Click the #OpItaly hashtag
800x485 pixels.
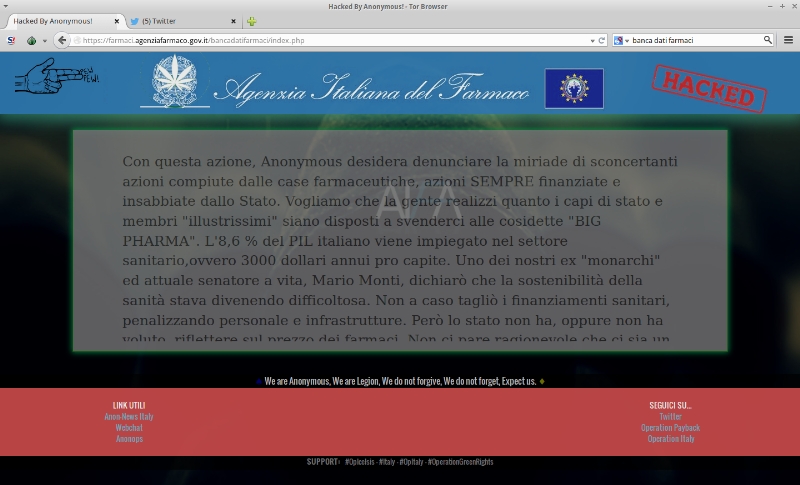411,462
